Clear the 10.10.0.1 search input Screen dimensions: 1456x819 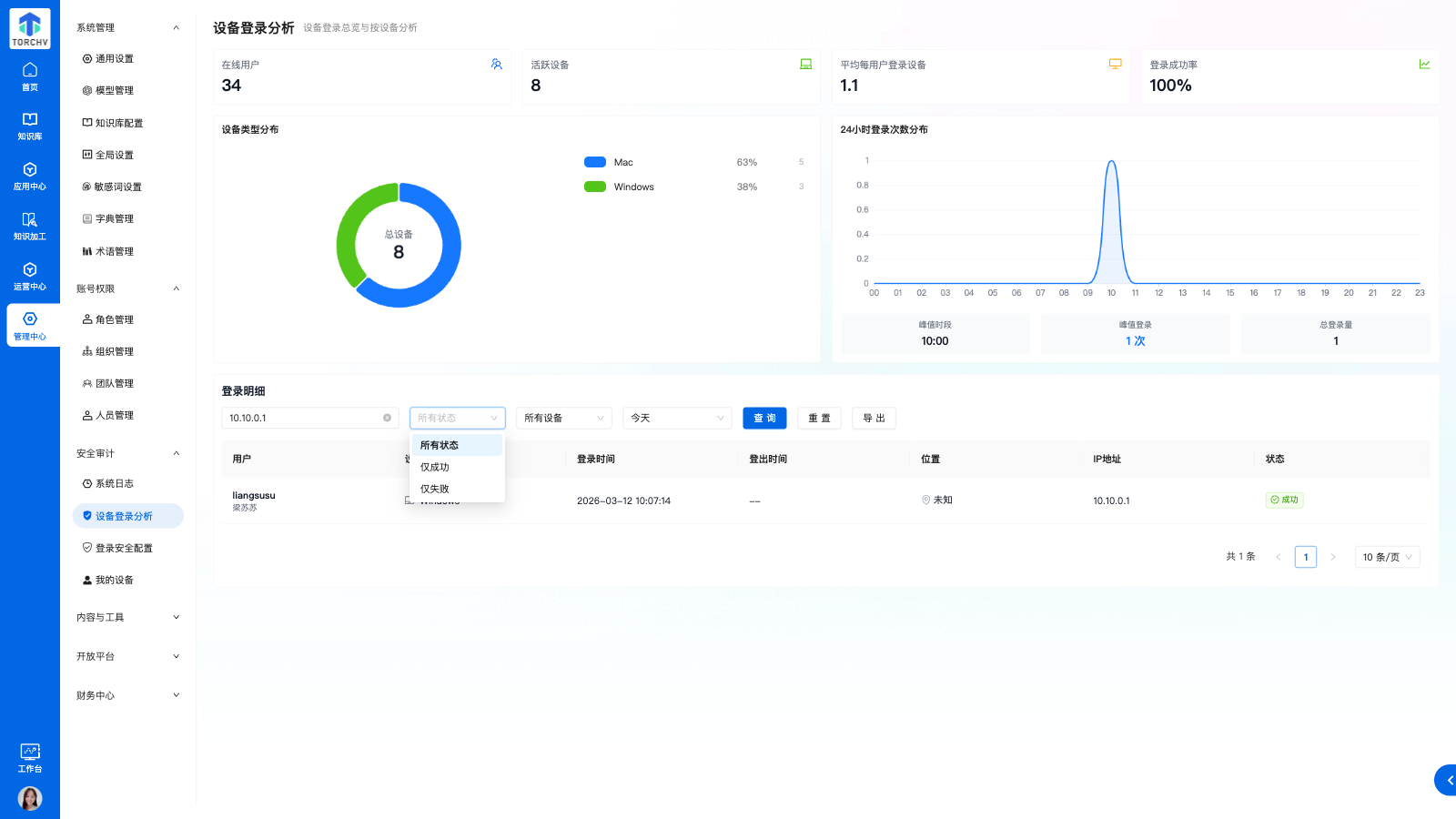[x=387, y=418]
